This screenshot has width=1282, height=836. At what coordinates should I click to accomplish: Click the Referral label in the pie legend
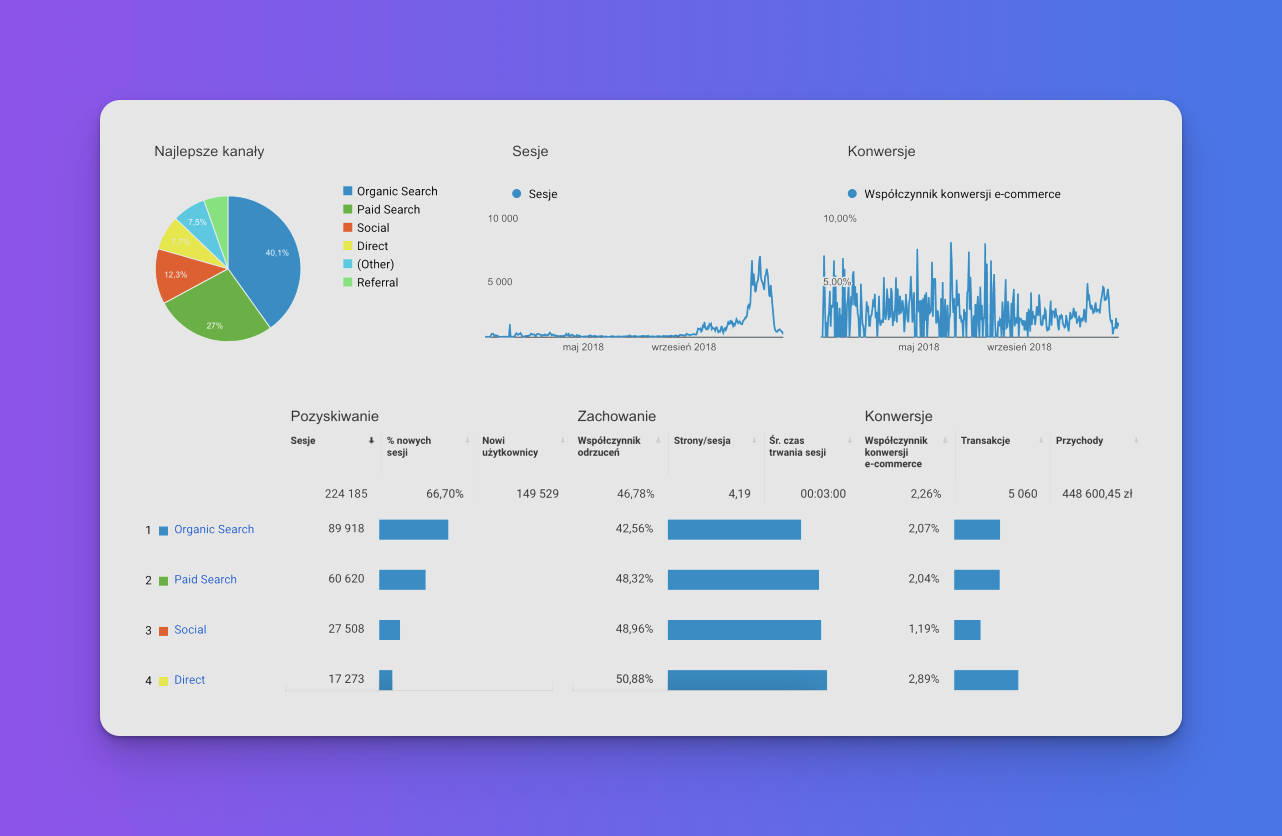(x=378, y=283)
